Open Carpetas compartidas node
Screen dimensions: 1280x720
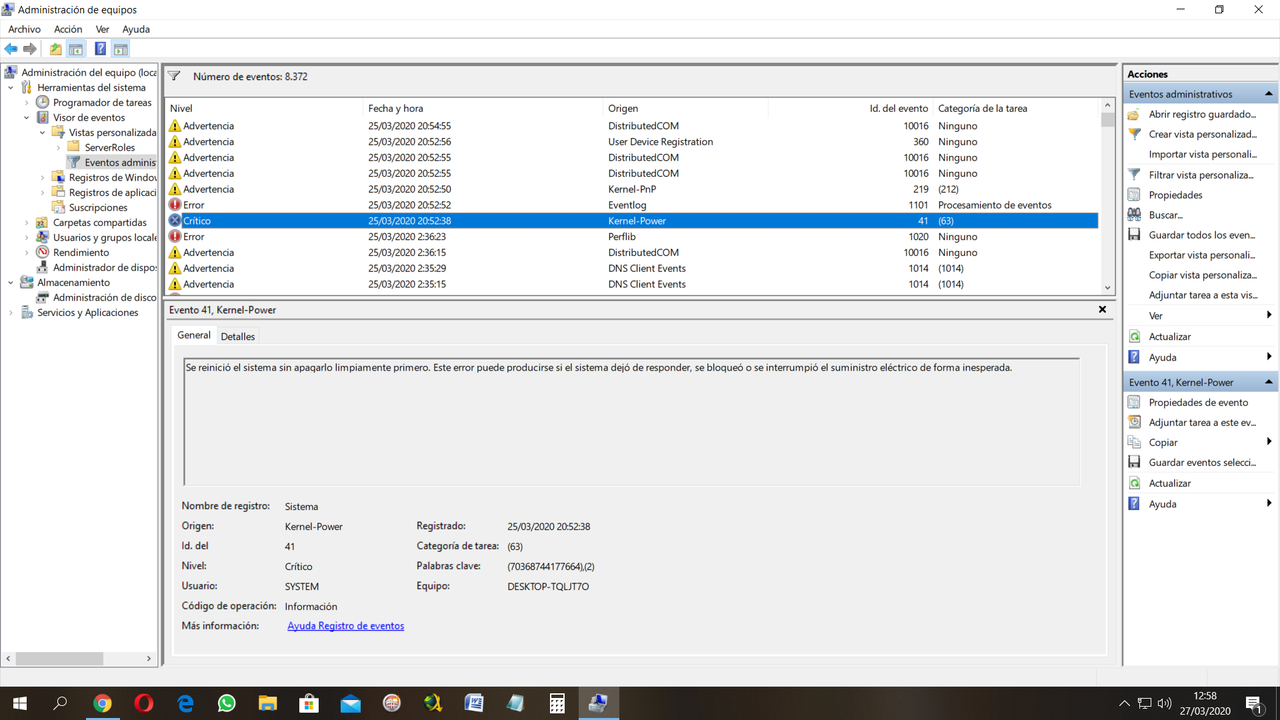(100, 222)
